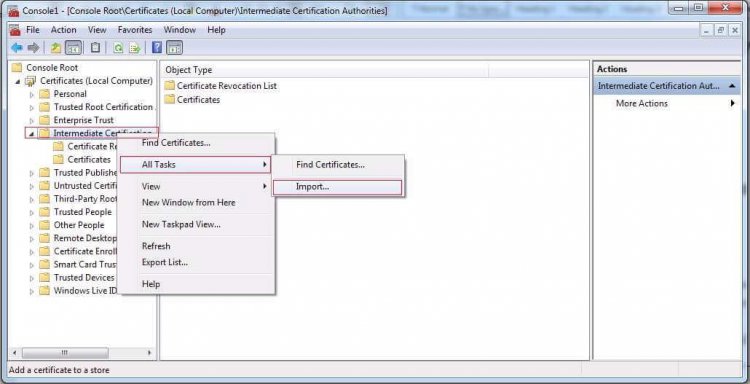750x384 pixels.
Task: Choose Find Certificates... in All Tasks submenu
Action: (337, 165)
